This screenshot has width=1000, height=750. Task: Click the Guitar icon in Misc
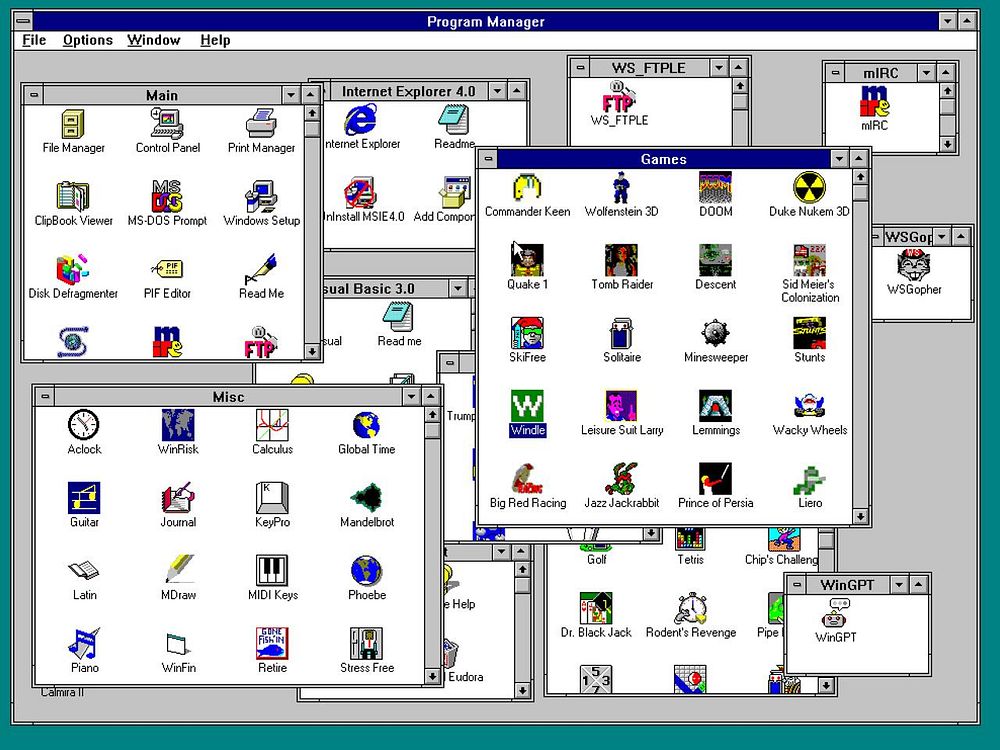(84, 497)
